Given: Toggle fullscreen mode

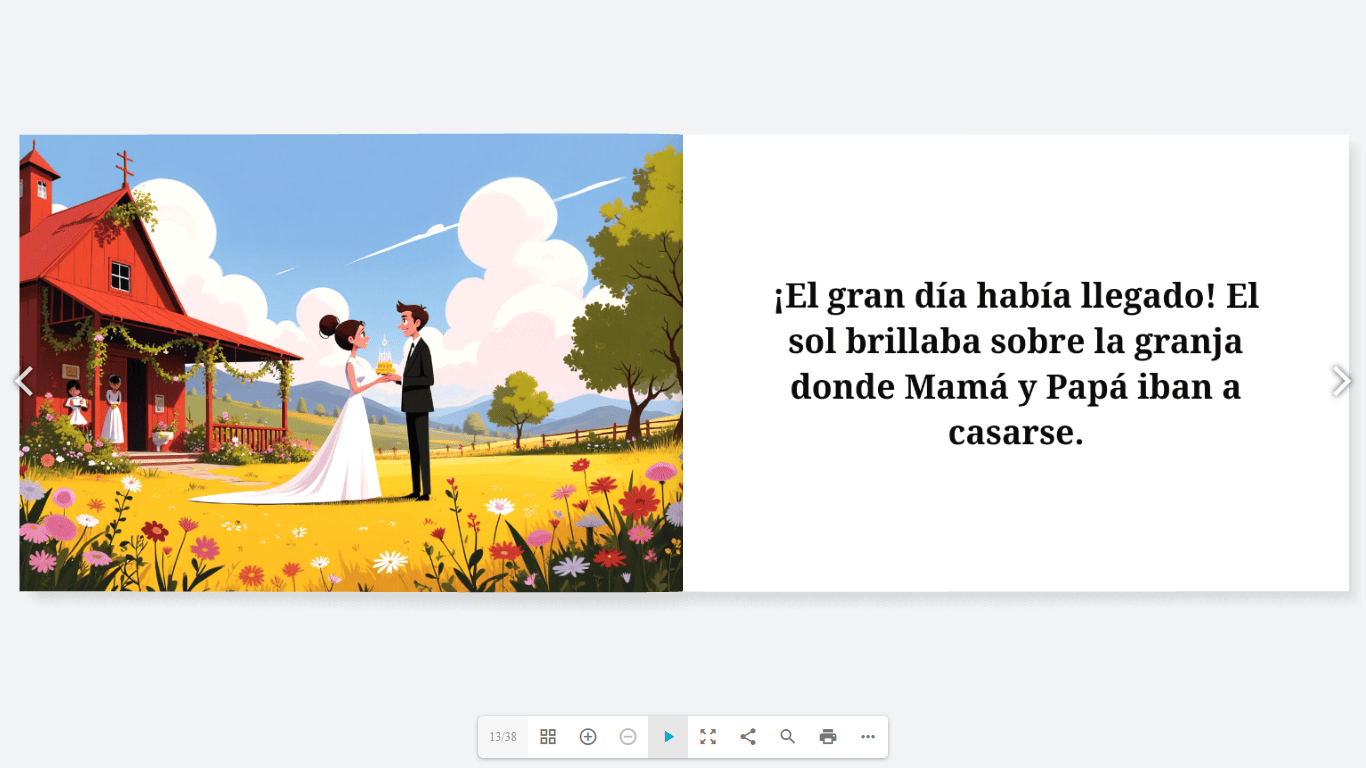Looking at the screenshot, I should coord(708,737).
